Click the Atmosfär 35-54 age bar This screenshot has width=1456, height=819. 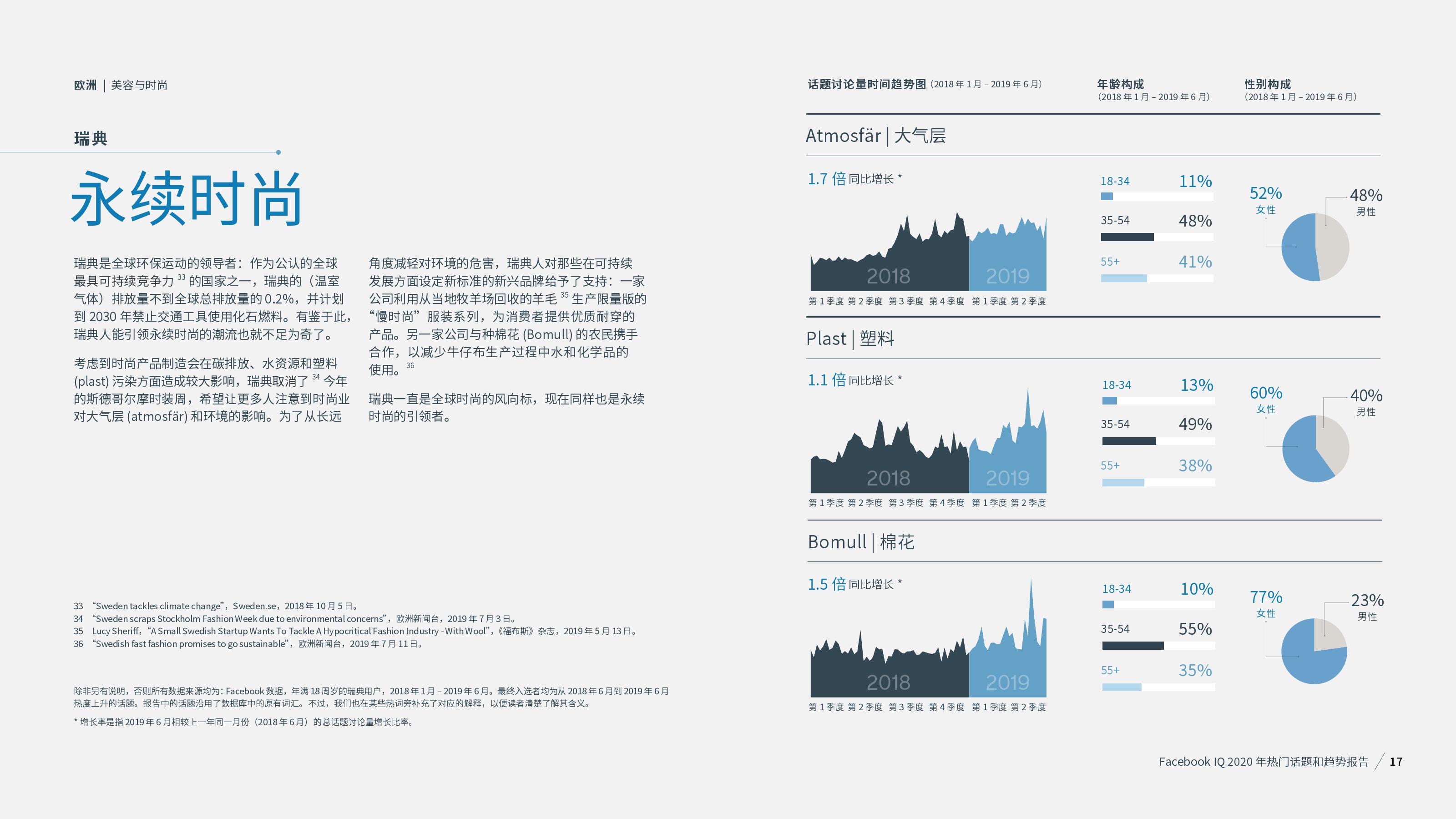click(x=1127, y=237)
